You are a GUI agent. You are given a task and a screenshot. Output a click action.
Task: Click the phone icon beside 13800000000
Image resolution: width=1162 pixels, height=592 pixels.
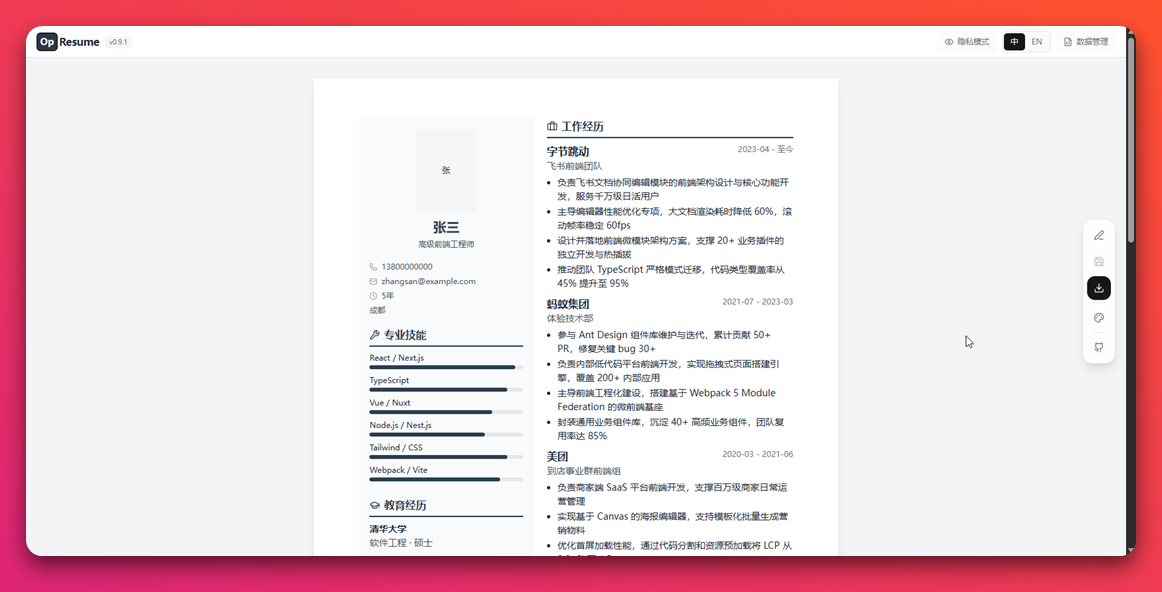(x=371, y=267)
